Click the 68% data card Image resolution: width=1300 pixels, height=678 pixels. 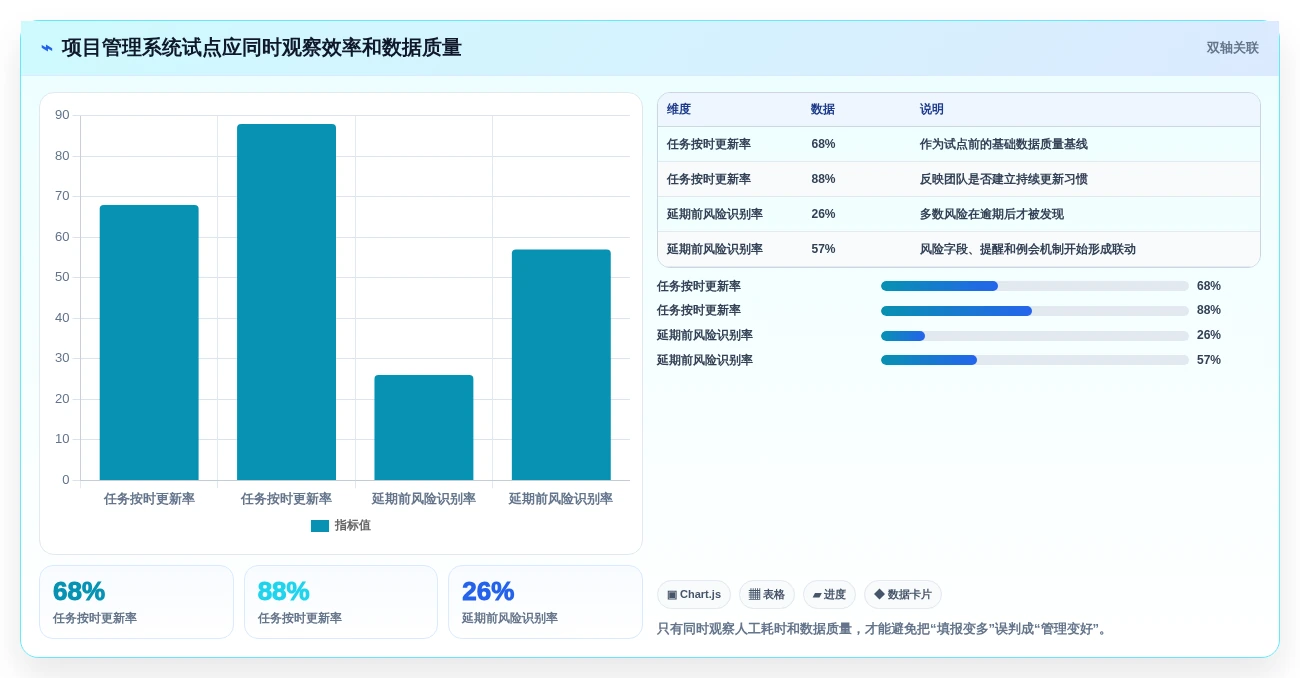tap(136, 602)
